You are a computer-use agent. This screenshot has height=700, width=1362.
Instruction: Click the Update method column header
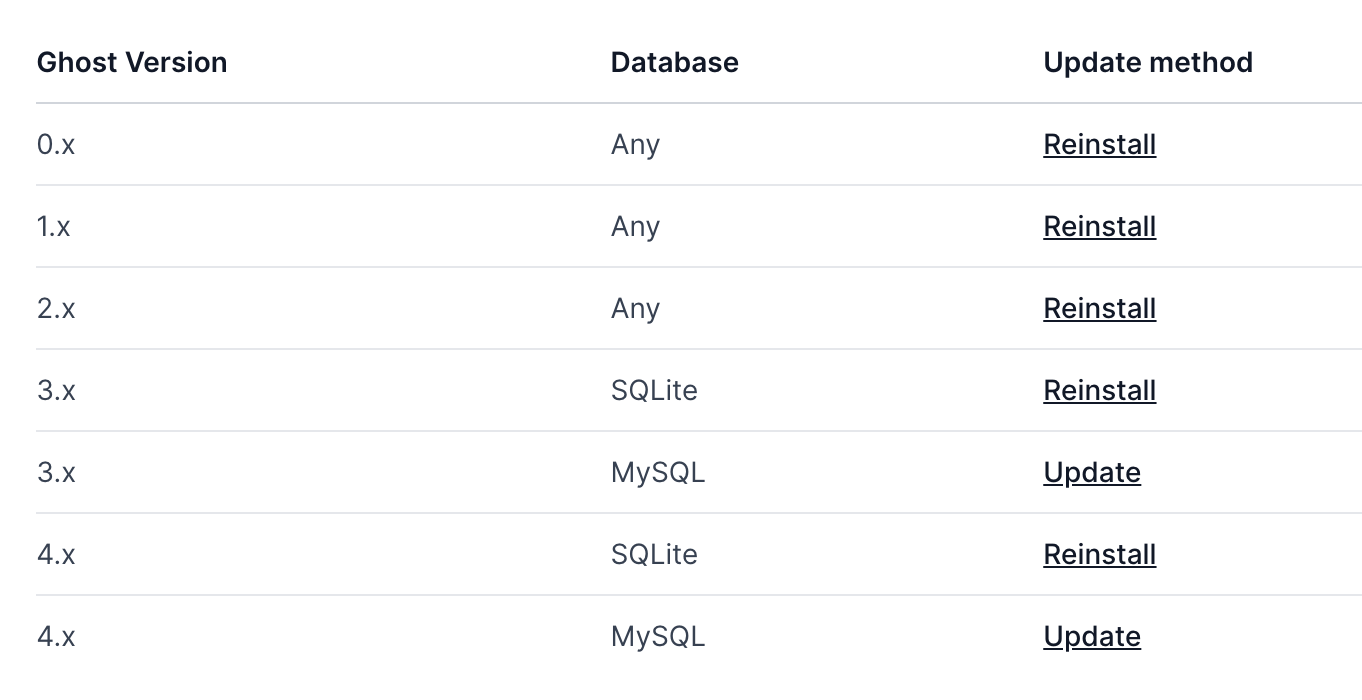click(1148, 62)
